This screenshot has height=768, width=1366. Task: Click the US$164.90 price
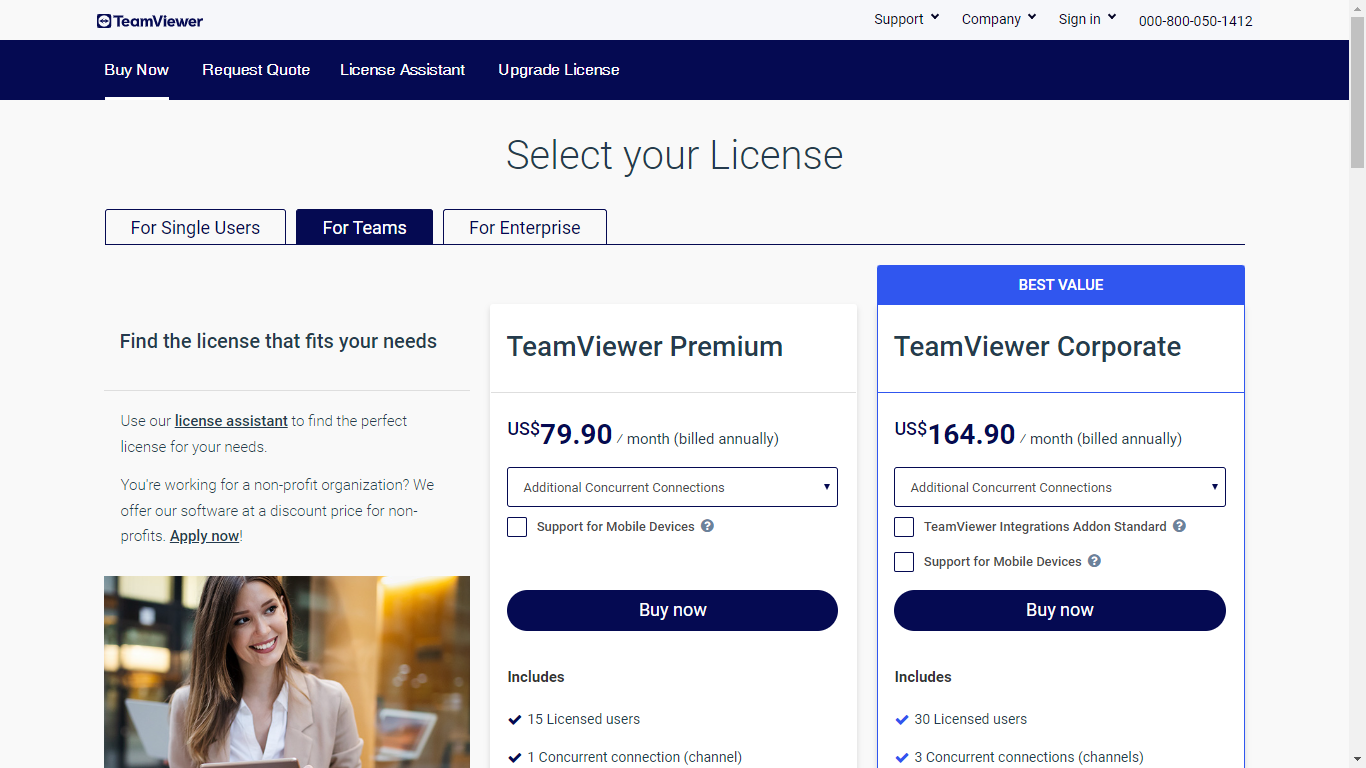[x=955, y=434]
